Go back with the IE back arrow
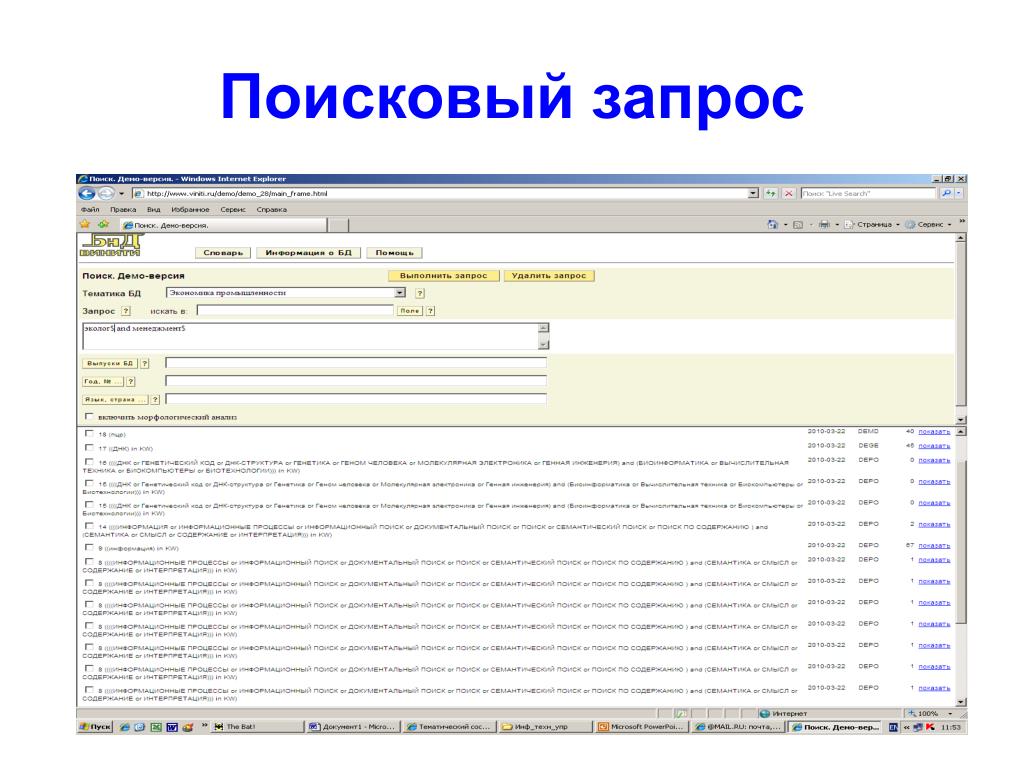Screen dimensions: 1024x768 click(86, 193)
